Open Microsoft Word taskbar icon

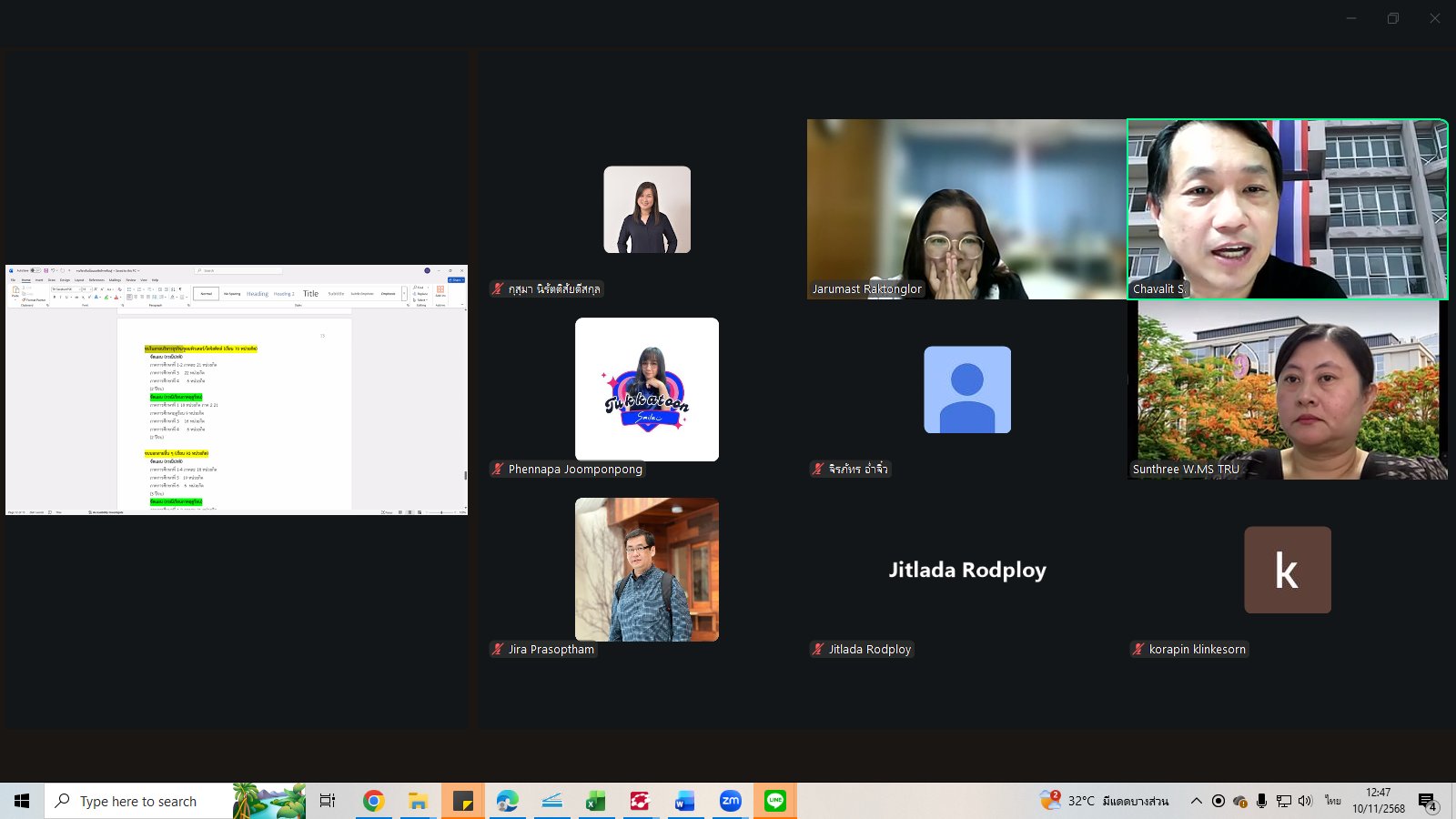685,801
